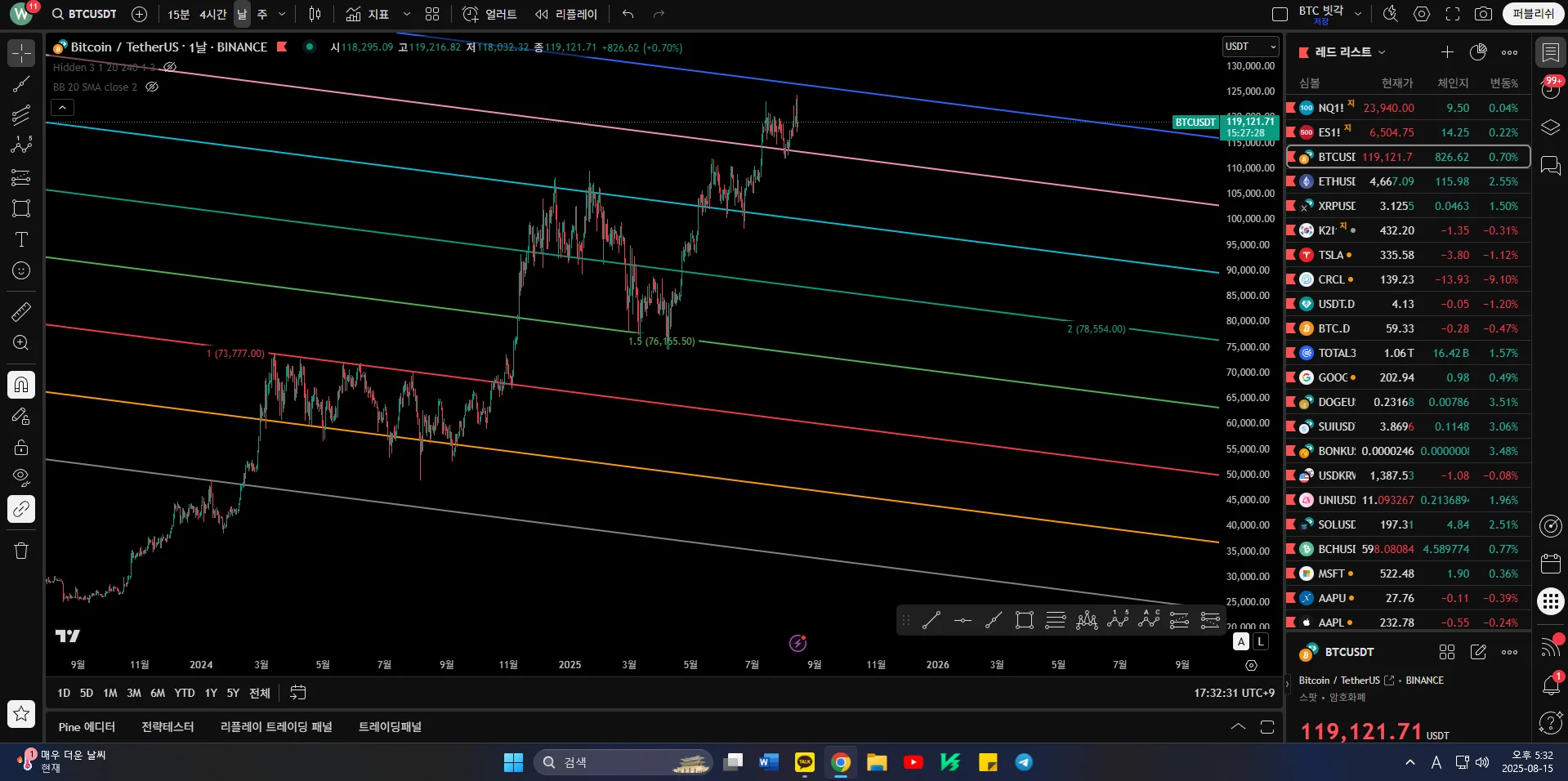Open the 트레이딩패널 tab
Image resolution: width=1568 pixels, height=781 pixels.
coord(390,727)
